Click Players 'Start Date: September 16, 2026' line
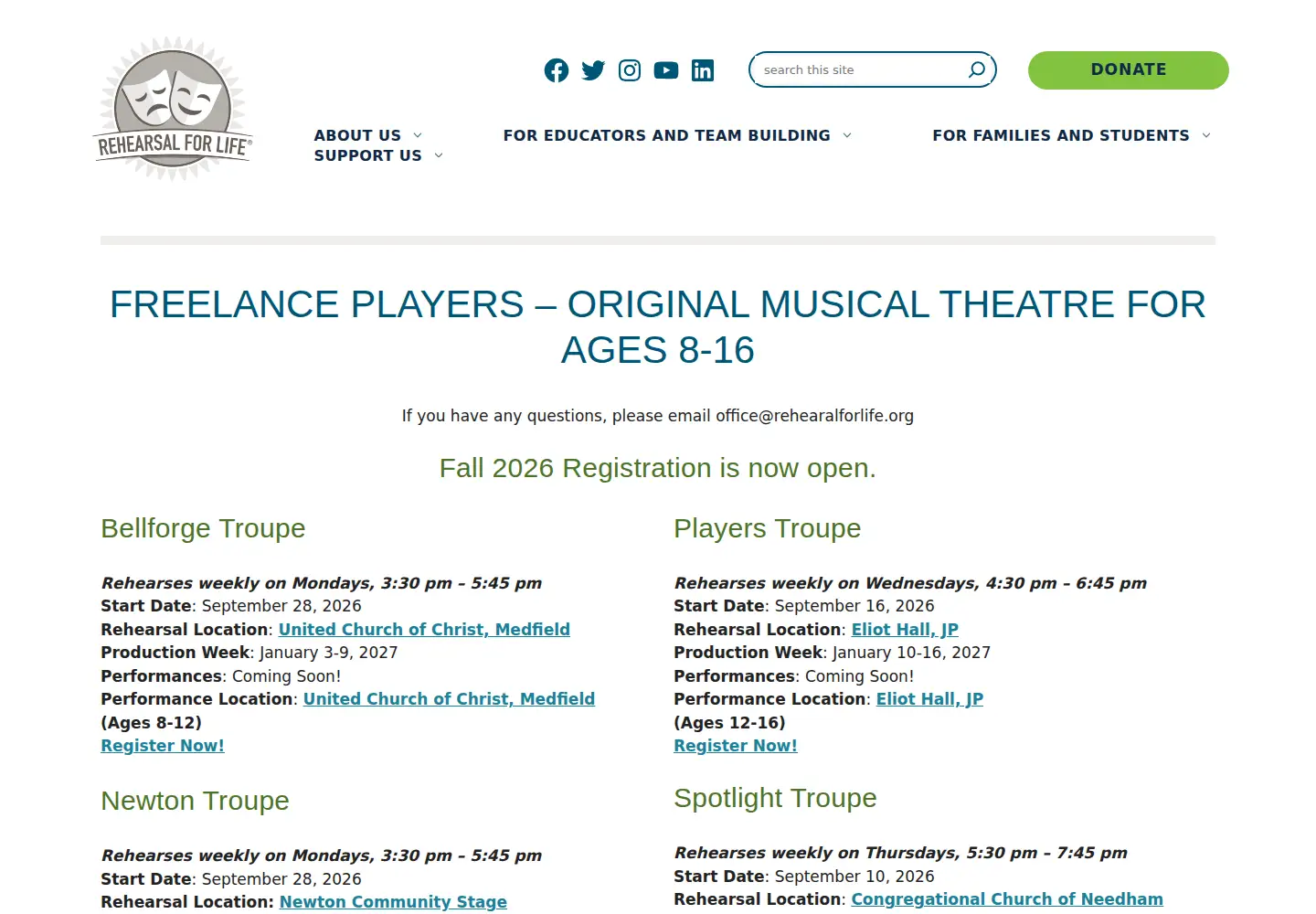This screenshot has height=914, width=1316. pos(804,606)
